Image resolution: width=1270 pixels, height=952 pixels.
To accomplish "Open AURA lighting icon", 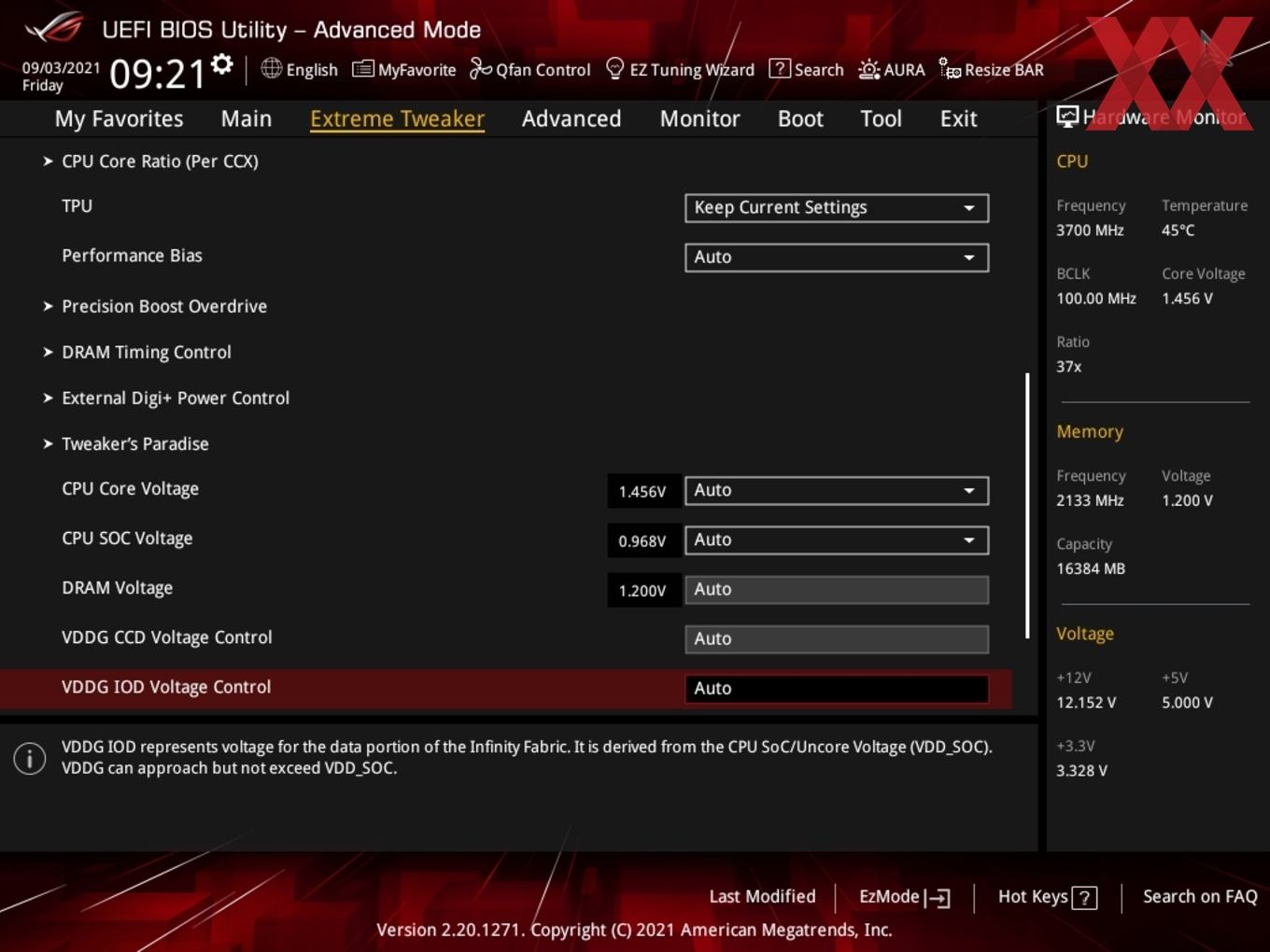I will pos(868,69).
